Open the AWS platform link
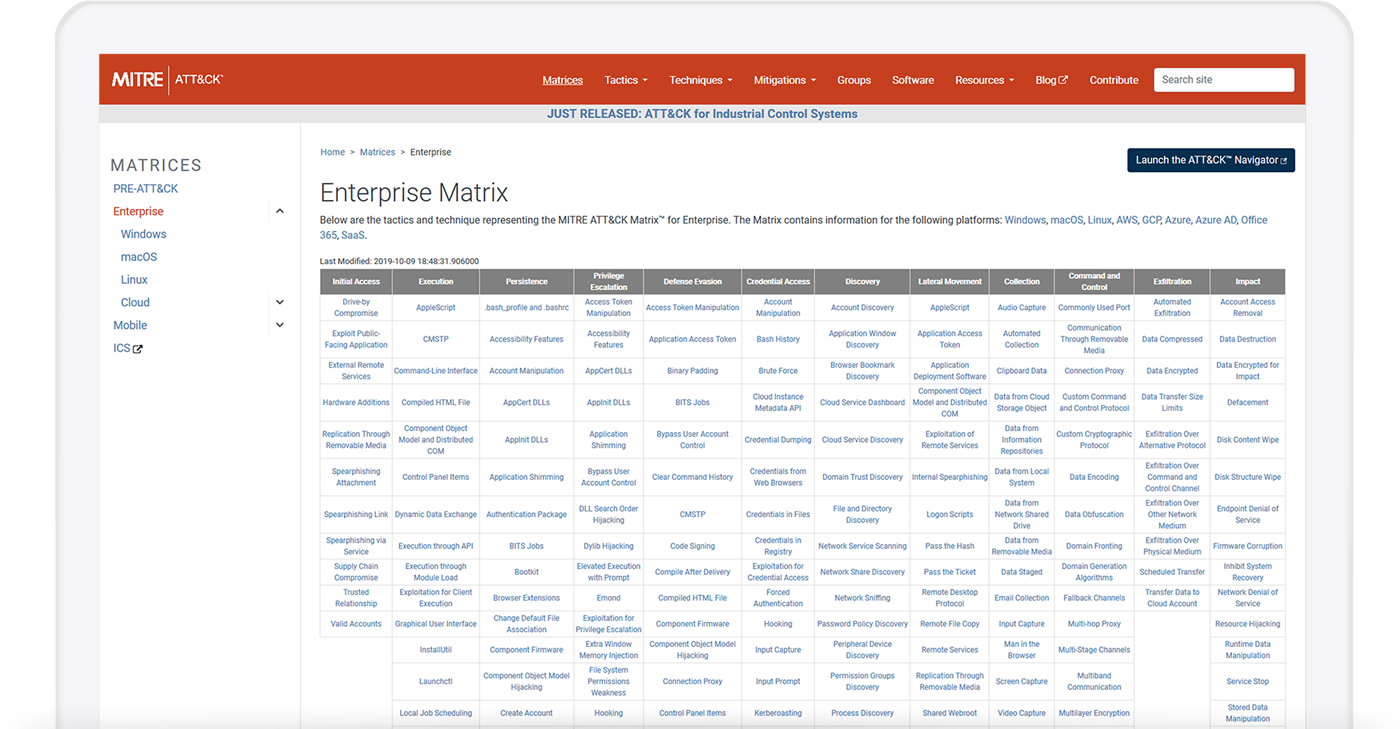The image size is (1400, 729). [1127, 220]
